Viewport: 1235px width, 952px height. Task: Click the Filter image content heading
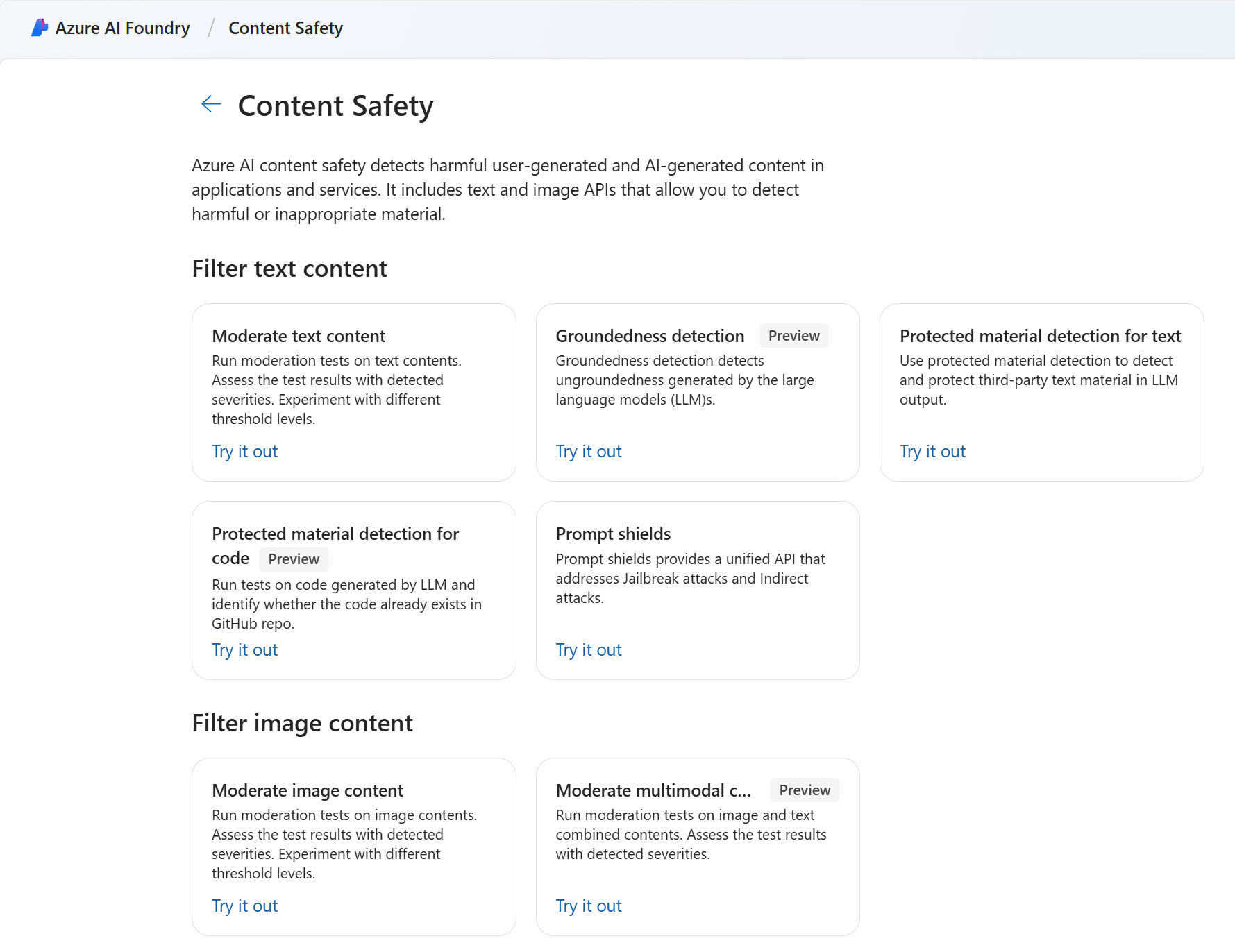(x=302, y=724)
